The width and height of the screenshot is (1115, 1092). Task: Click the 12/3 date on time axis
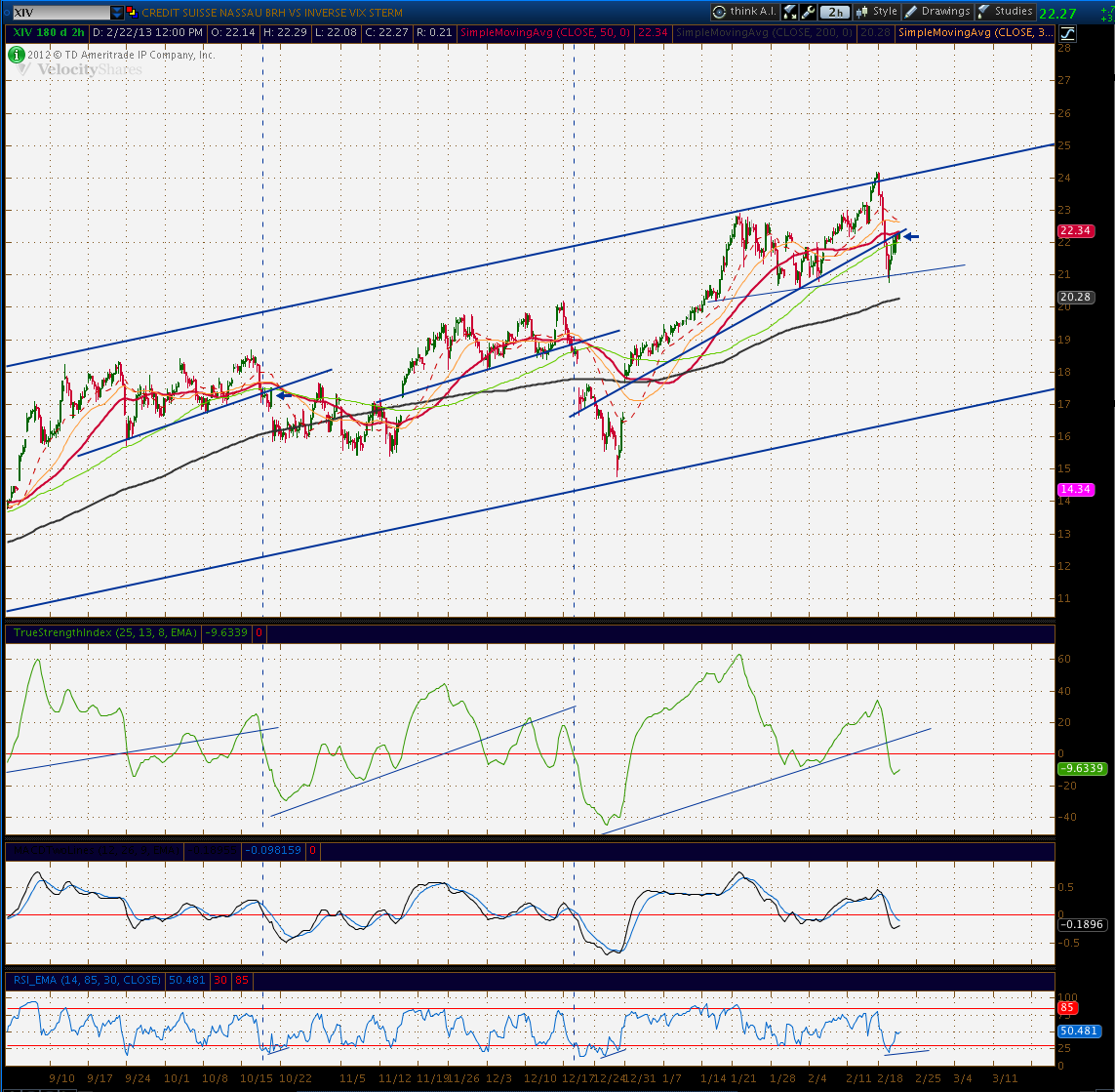[x=499, y=1078]
